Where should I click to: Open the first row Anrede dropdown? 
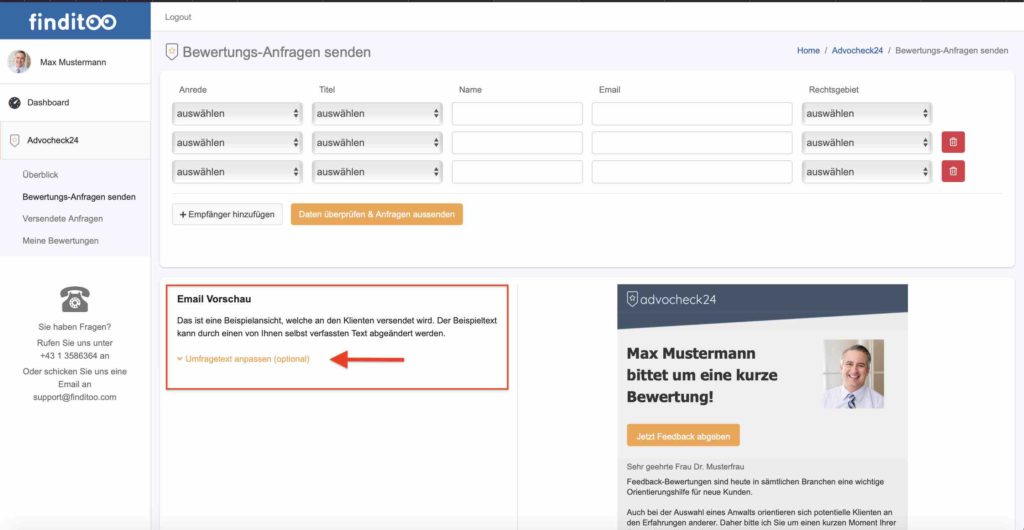(237, 113)
